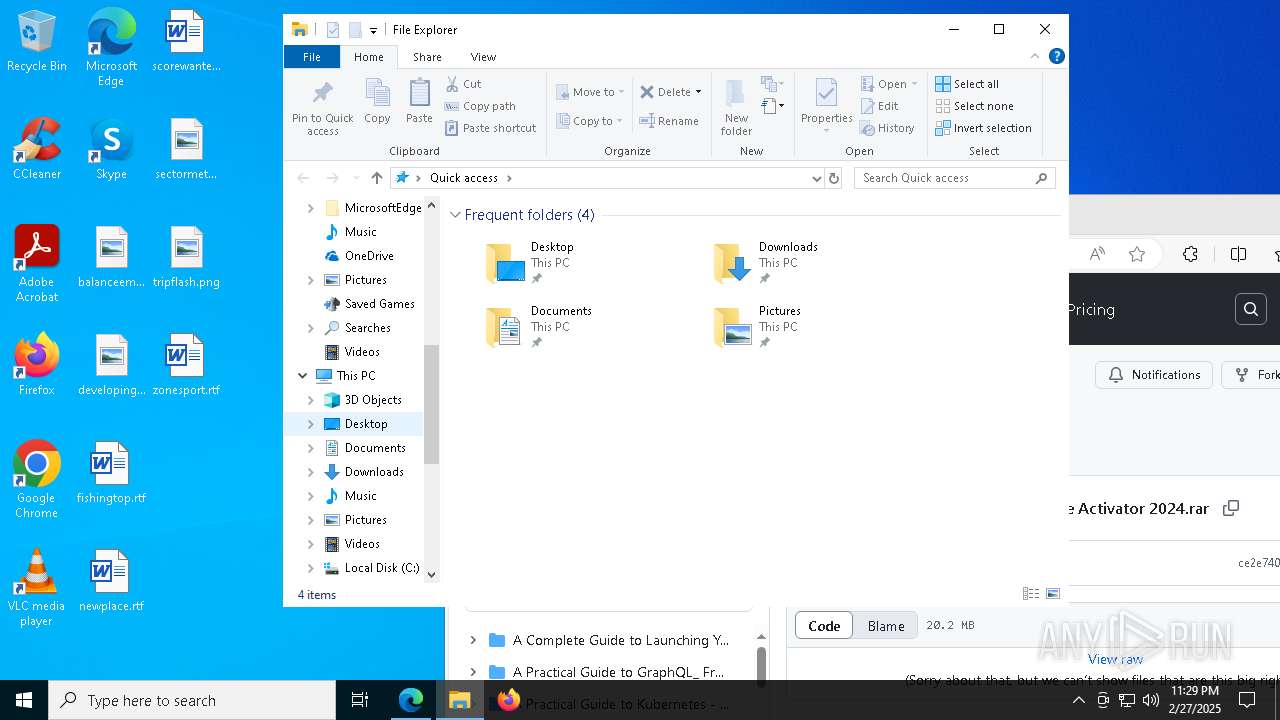This screenshot has width=1280, height=720.
Task: Click the Search Quick access field
Action: point(954,178)
